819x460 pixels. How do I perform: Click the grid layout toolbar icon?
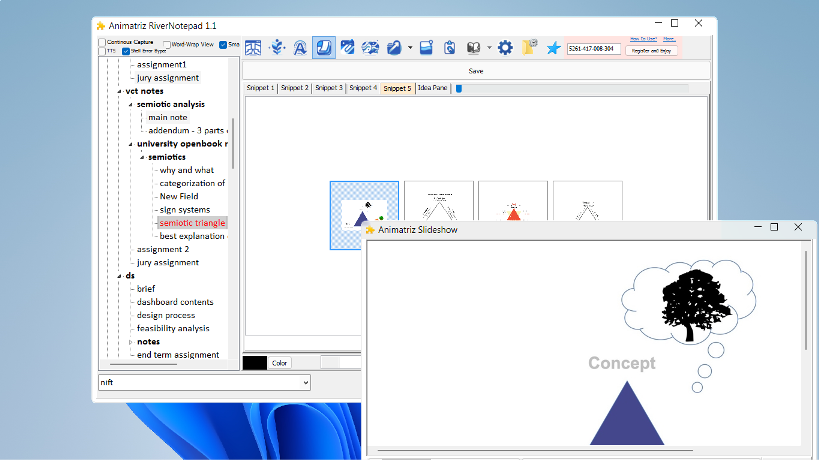point(253,48)
